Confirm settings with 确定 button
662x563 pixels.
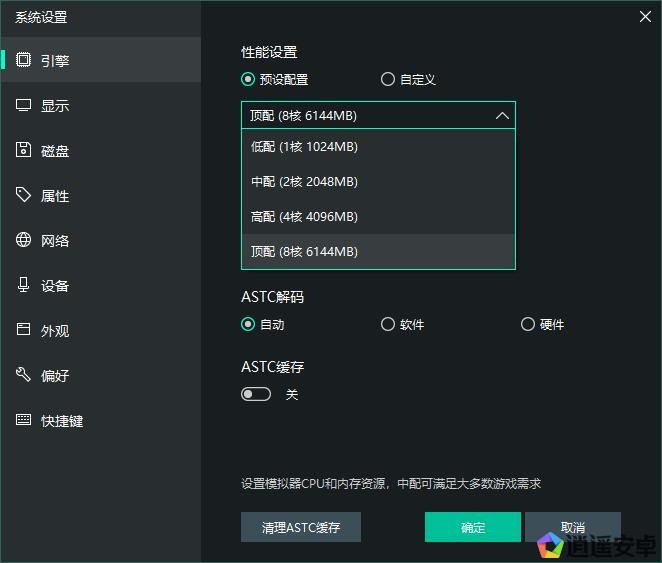coord(472,527)
